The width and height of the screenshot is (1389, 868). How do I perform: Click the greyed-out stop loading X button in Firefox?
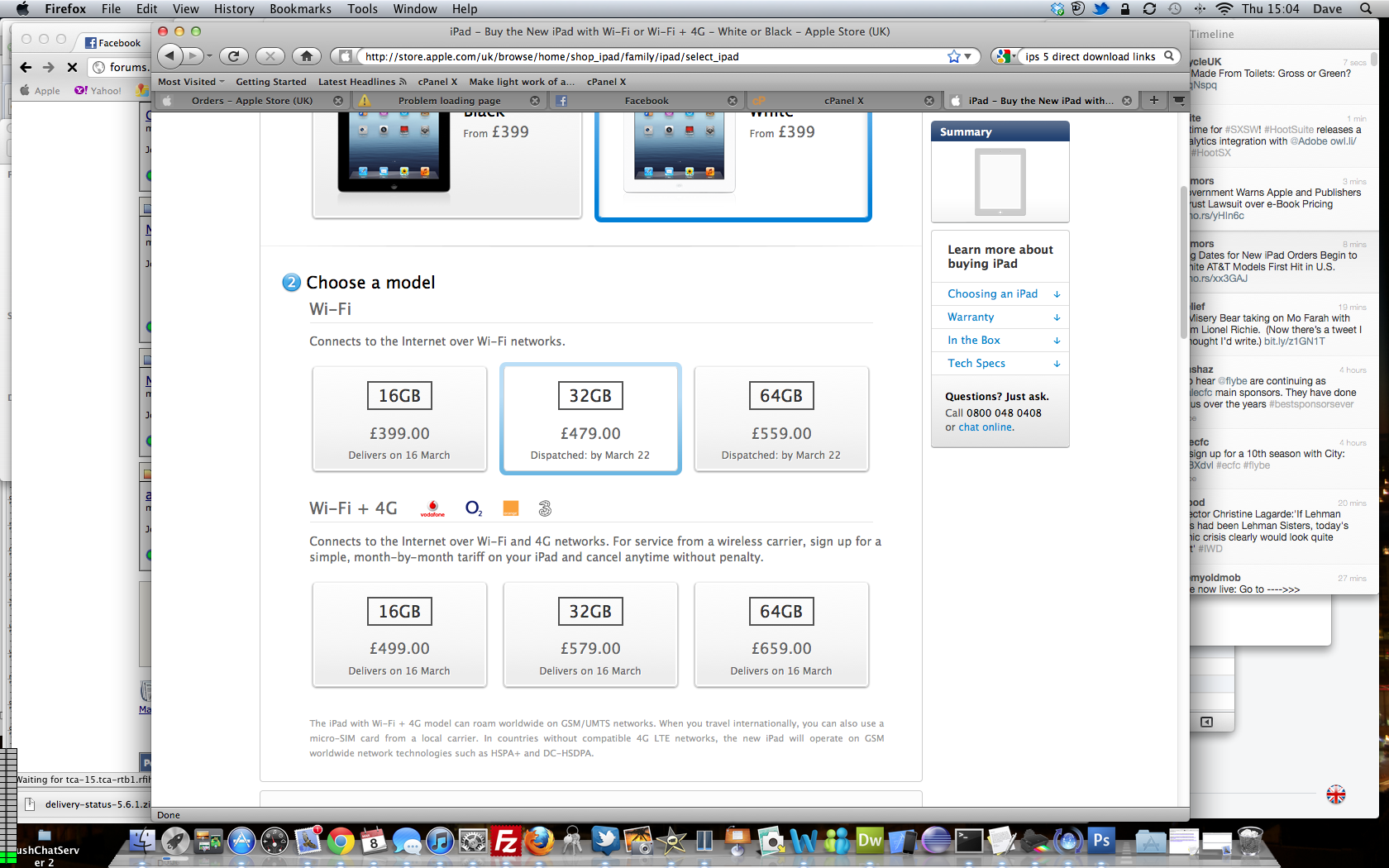(x=270, y=56)
